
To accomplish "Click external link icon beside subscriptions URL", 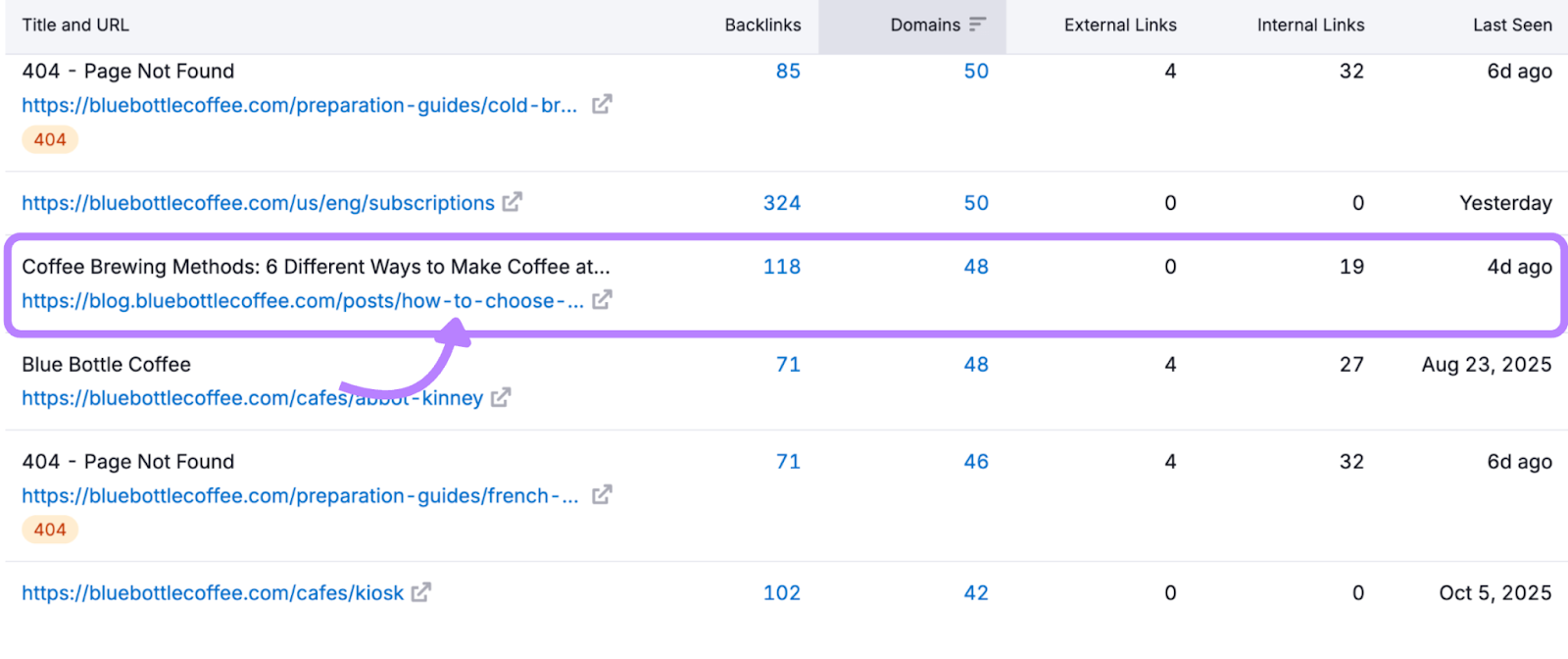I will (x=513, y=202).
